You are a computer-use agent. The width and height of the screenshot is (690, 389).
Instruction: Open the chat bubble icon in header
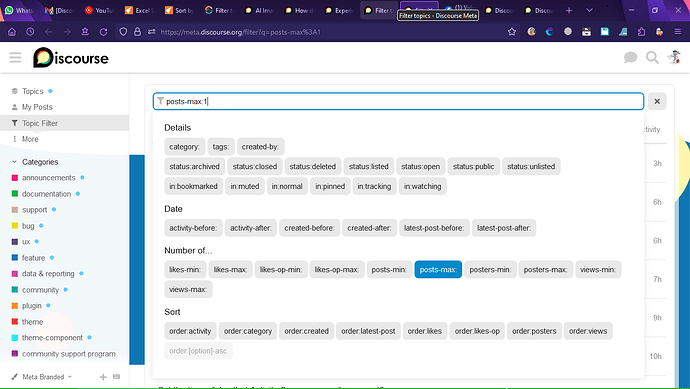point(630,58)
